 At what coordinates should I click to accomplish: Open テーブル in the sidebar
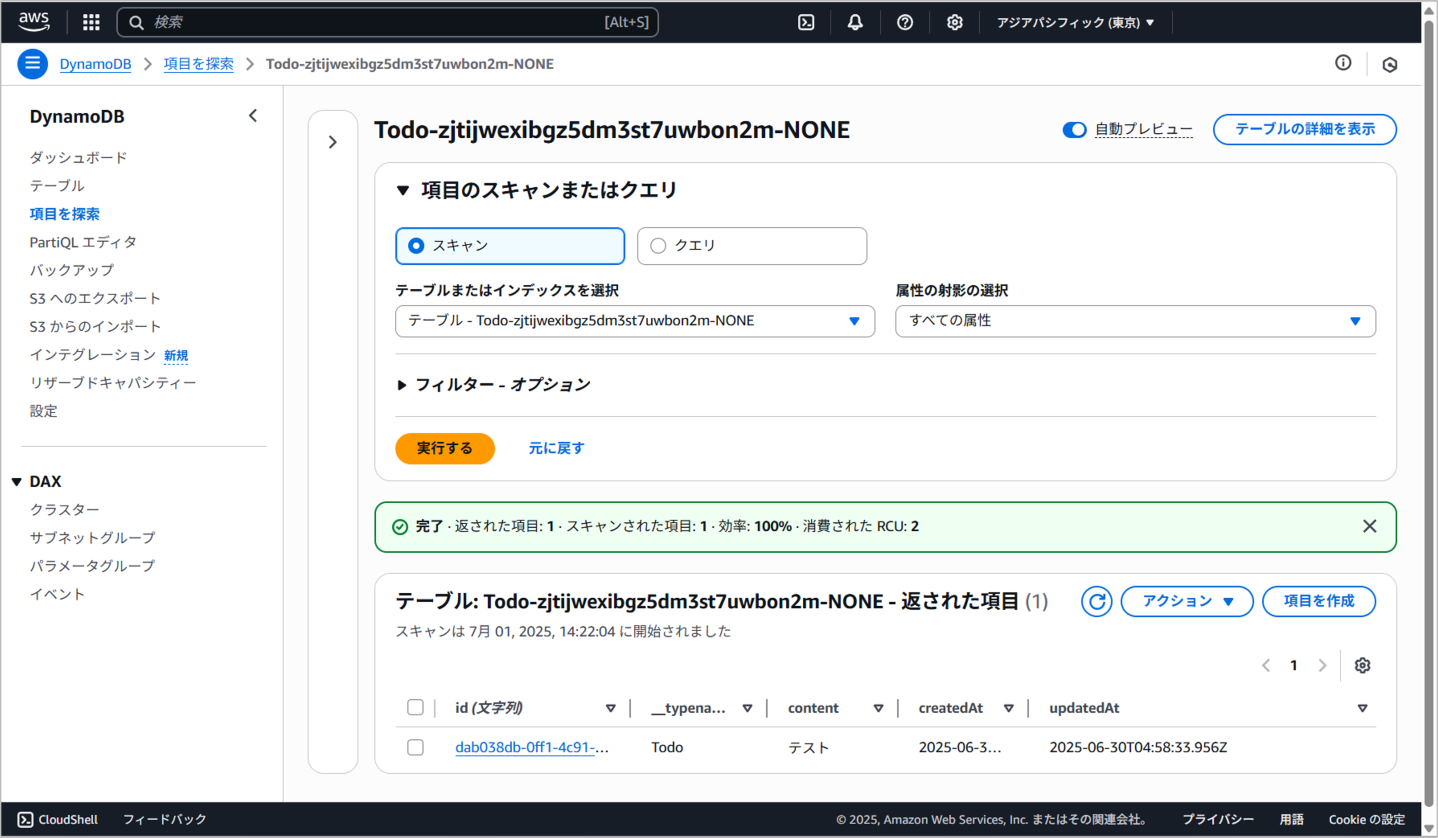point(57,186)
